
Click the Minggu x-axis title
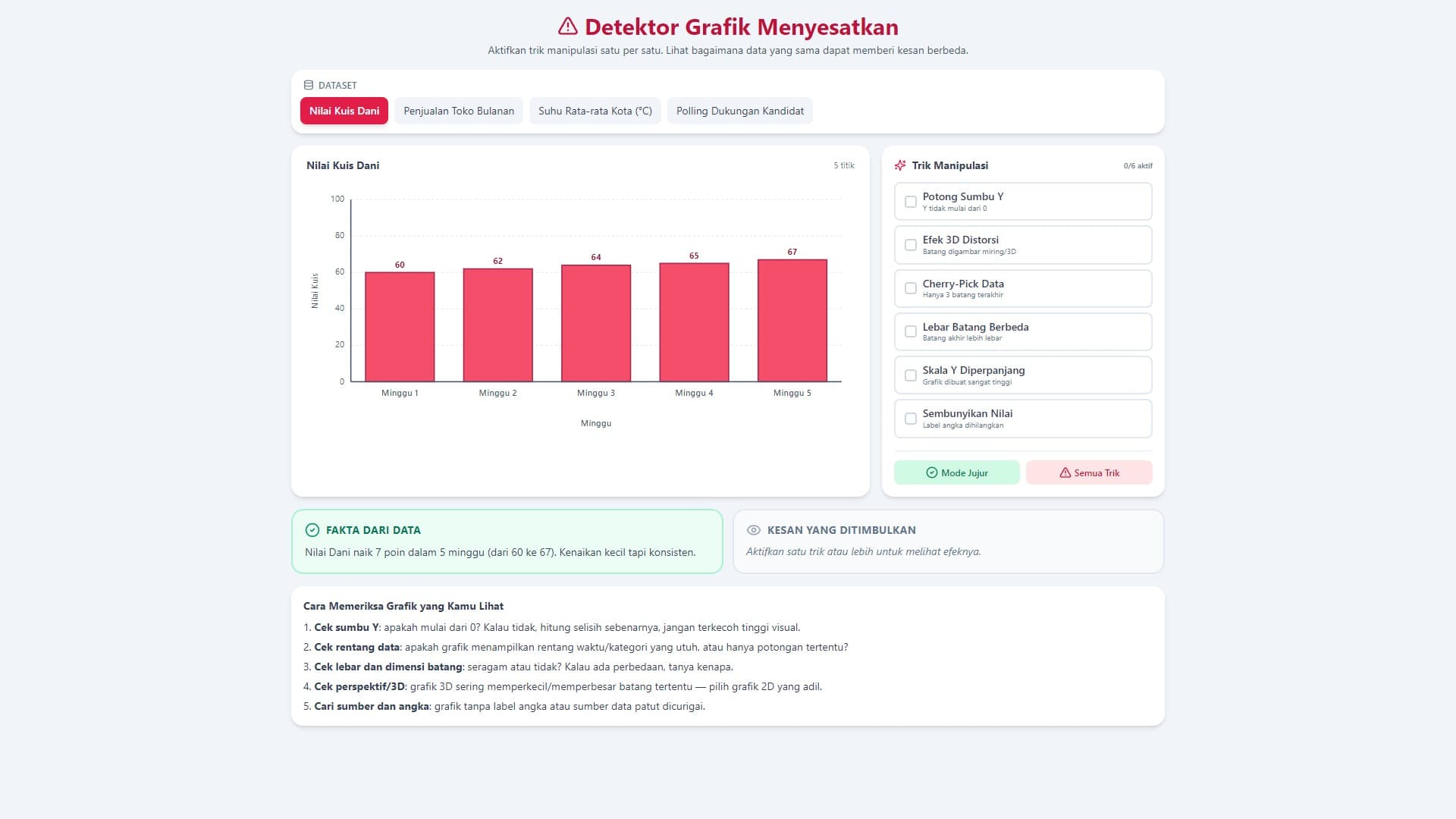point(596,423)
